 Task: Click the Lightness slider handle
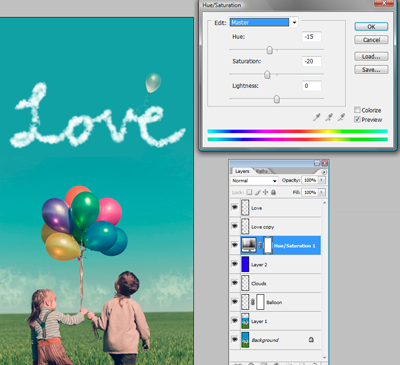coord(277,99)
